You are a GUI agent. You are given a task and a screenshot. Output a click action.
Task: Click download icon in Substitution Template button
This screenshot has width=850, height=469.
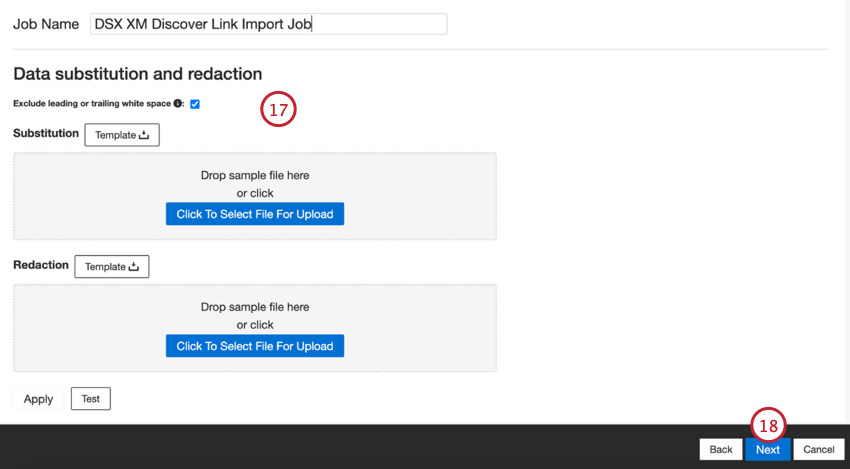pyautogui.click(x=144, y=135)
